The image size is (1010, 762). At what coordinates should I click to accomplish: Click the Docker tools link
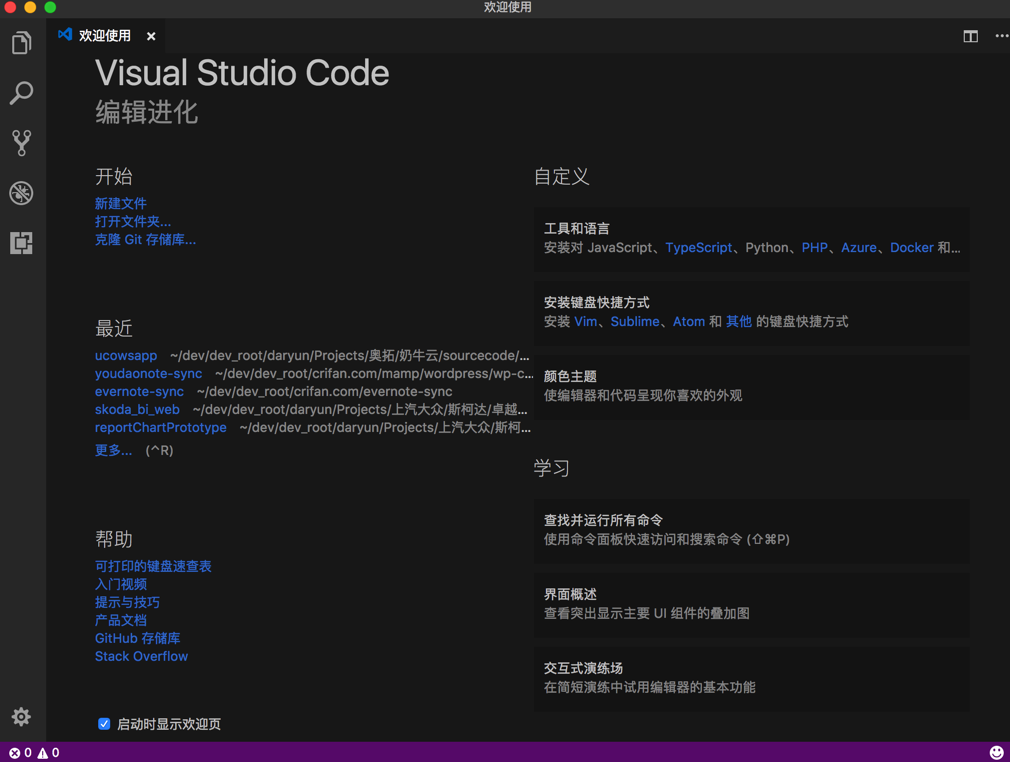point(911,247)
